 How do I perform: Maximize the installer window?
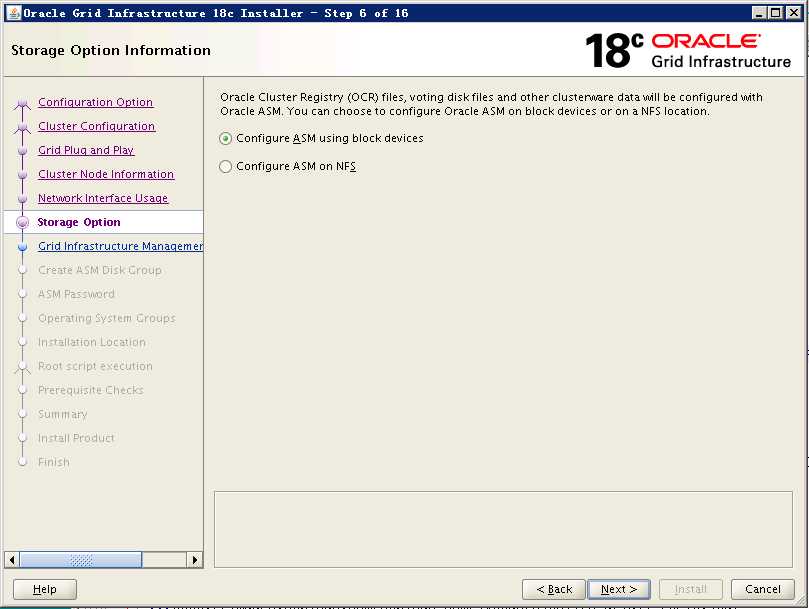click(x=776, y=13)
